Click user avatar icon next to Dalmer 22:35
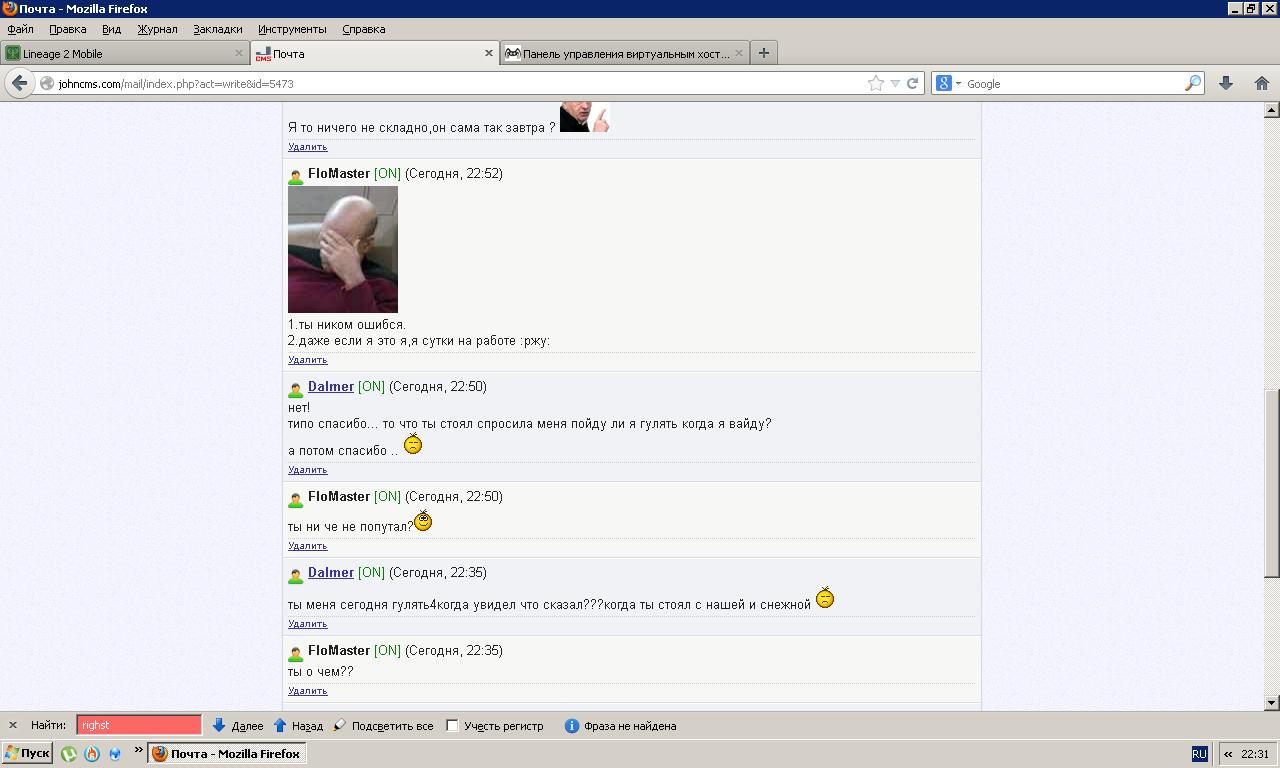The width and height of the screenshot is (1280, 768). click(x=296, y=575)
